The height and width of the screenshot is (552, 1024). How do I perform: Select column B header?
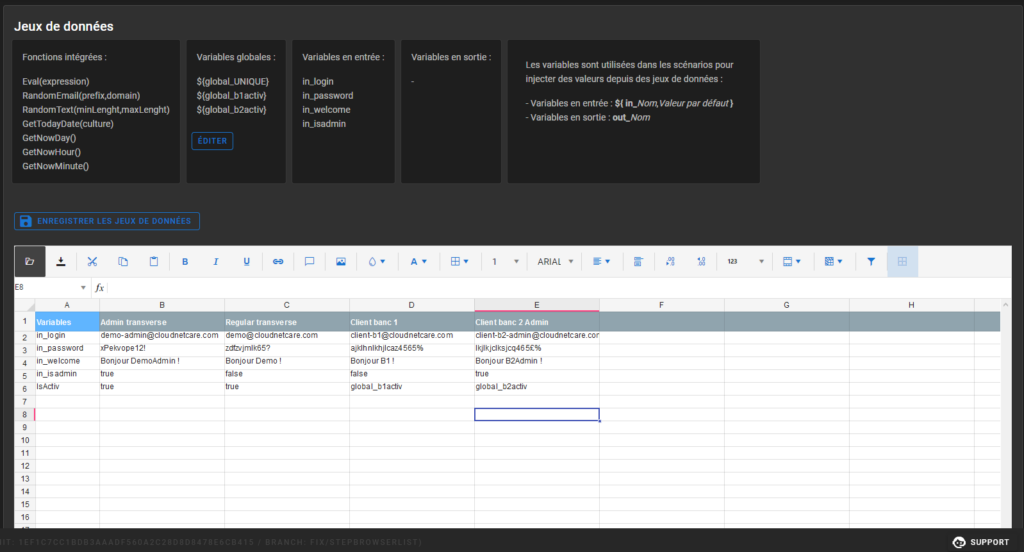tap(162, 305)
